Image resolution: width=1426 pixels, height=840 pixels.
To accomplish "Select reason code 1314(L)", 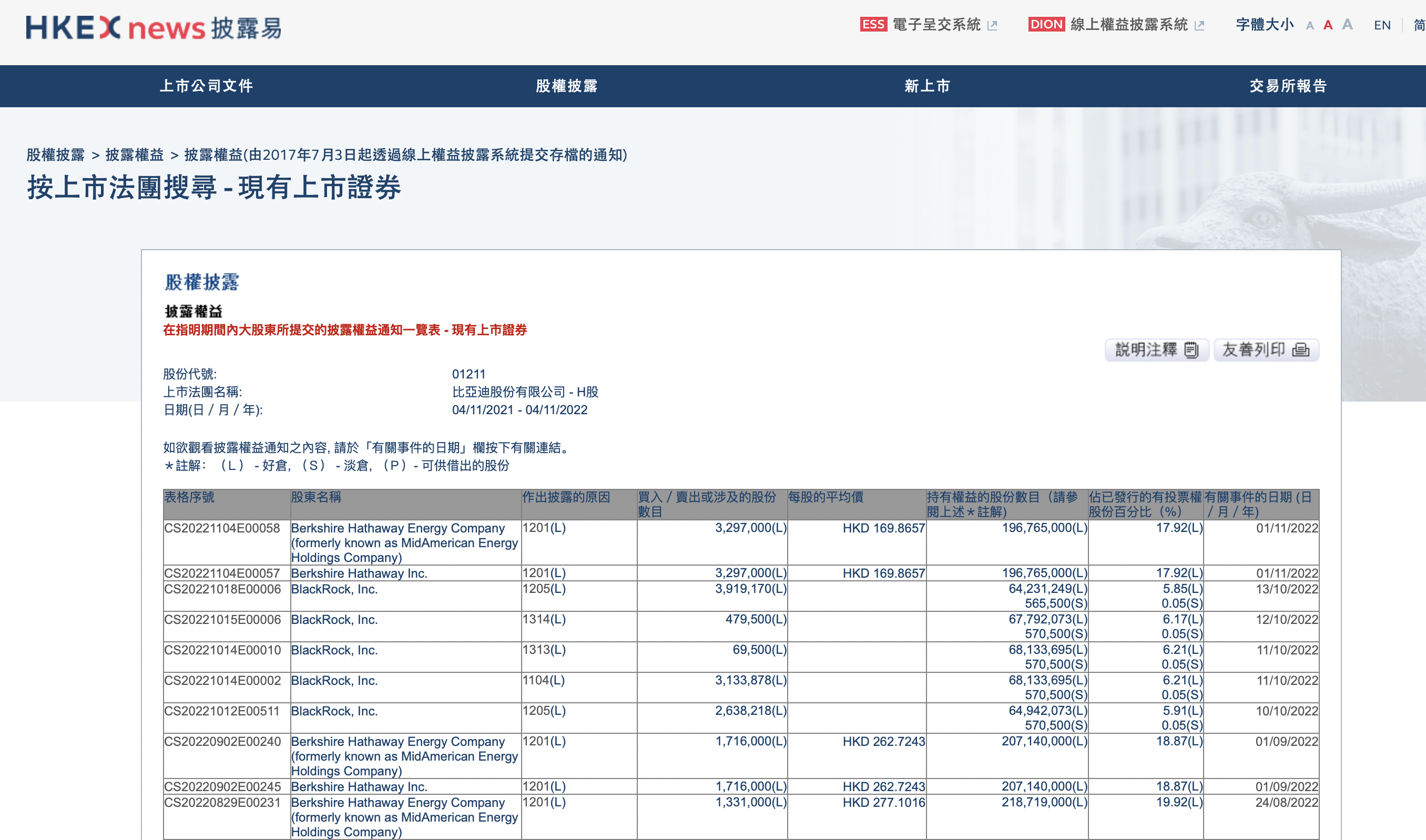I will 544,620.
